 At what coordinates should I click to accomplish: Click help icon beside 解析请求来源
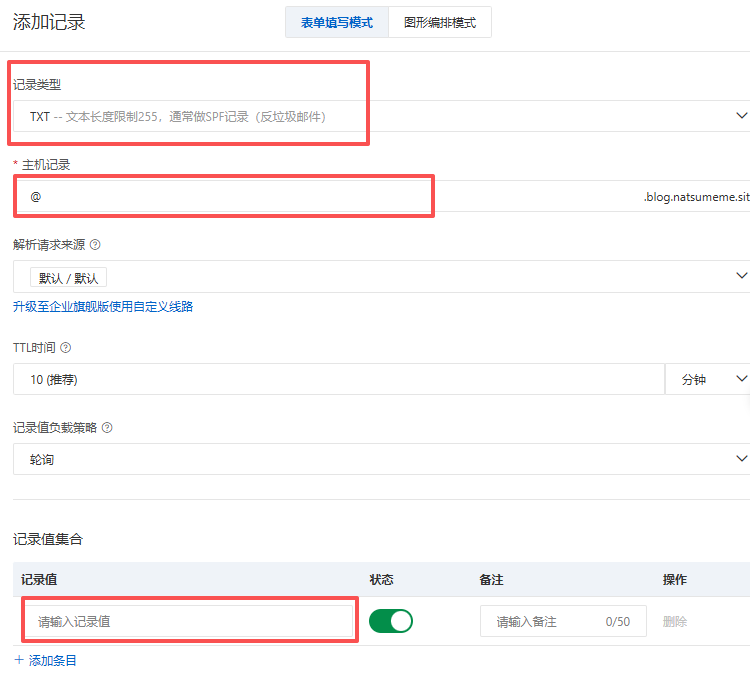96,244
